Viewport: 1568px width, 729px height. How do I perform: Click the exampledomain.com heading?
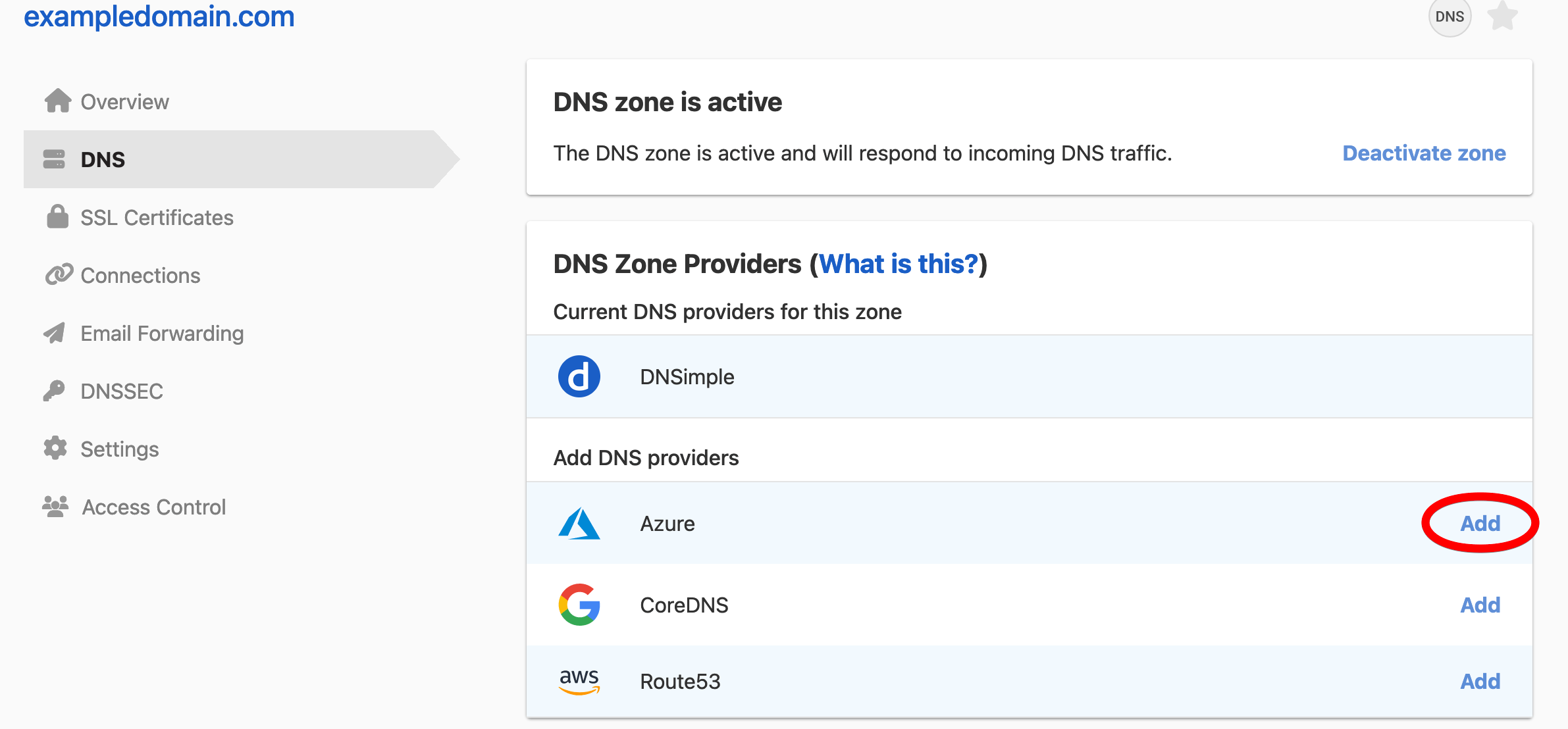coord(158,16)
